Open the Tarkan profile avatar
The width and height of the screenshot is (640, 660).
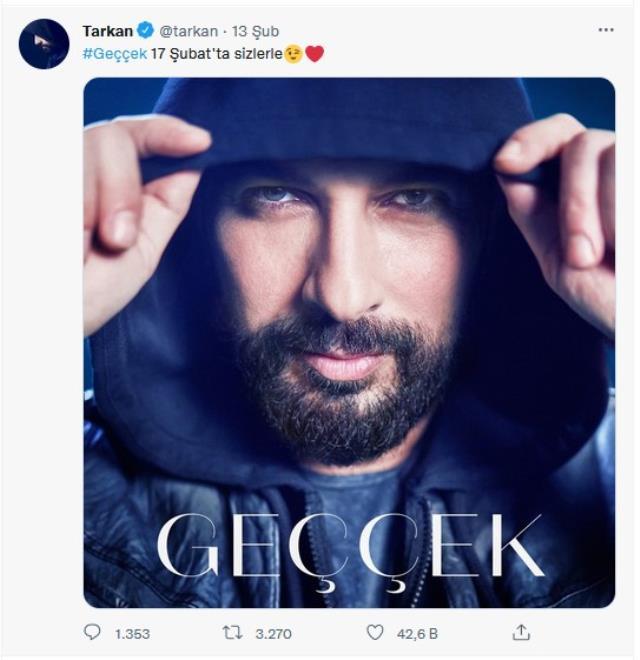tap(44, 44)
